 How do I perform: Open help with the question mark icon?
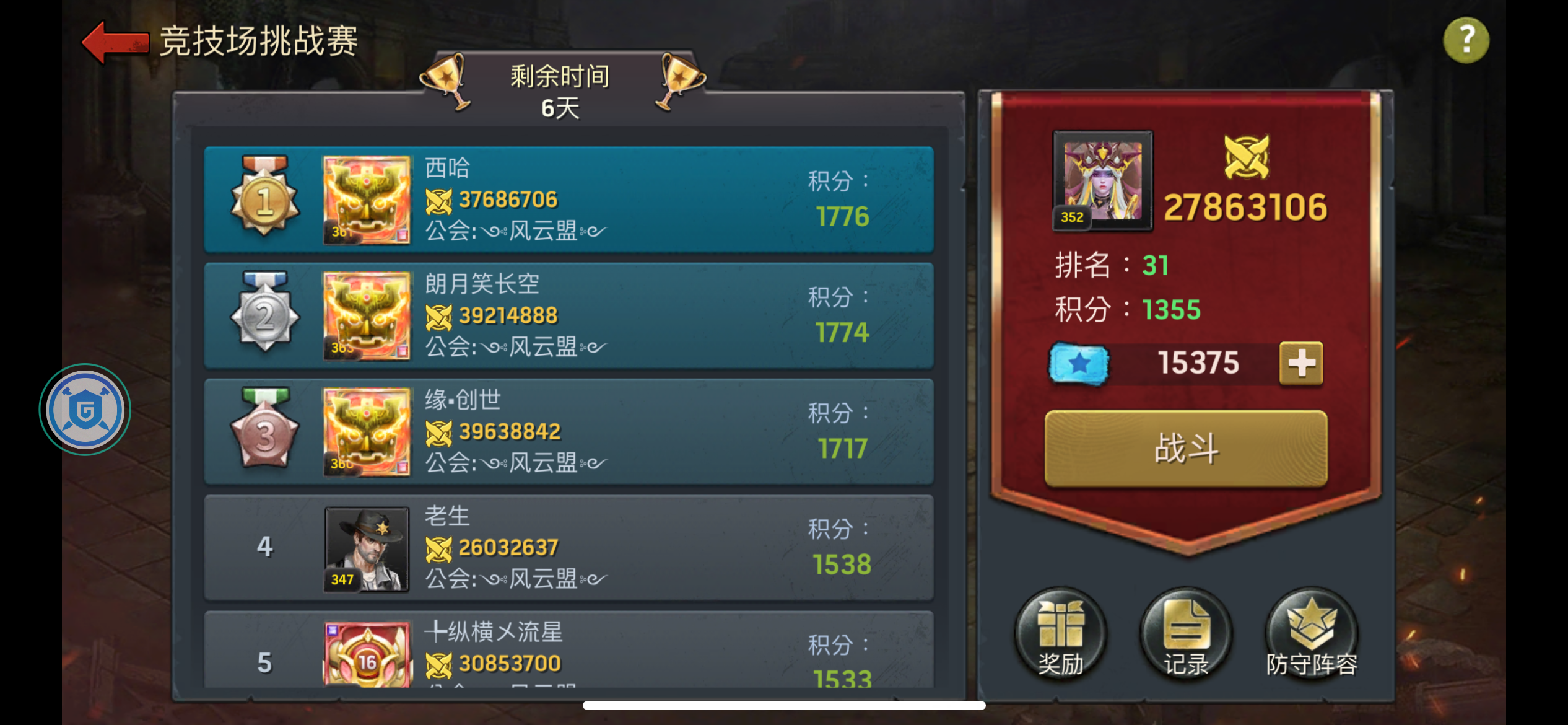point(1466,40)
